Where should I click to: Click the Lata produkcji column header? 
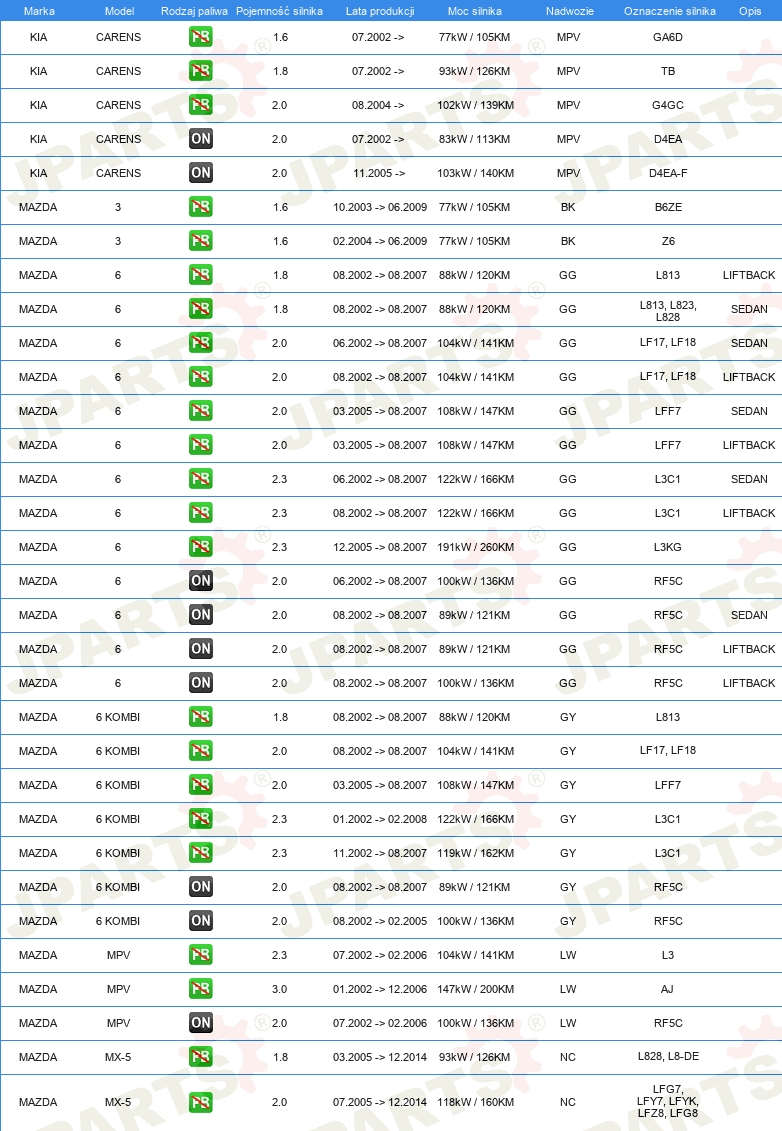(379, 11)
